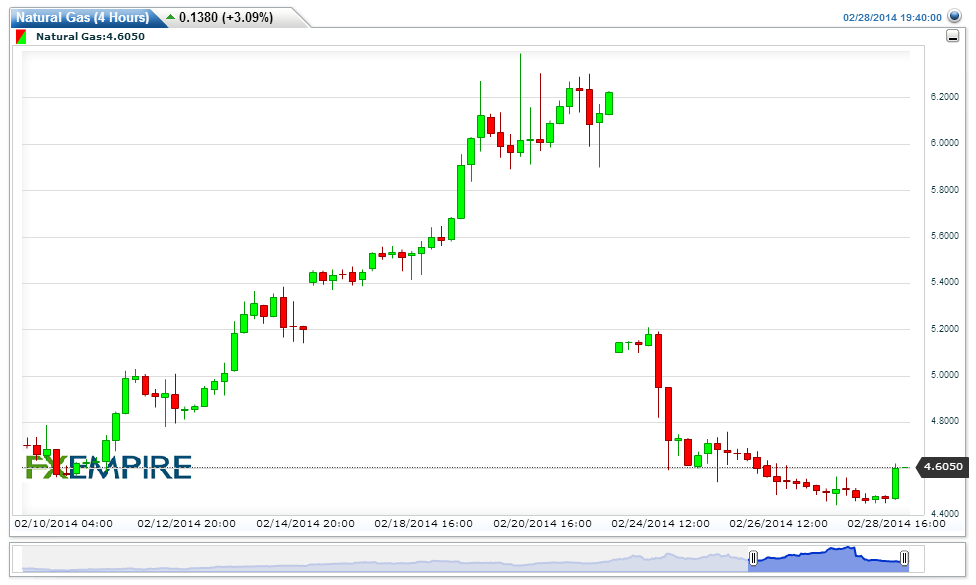
Task: Click the 4.4000 price axis label
Action: [944, 513]
